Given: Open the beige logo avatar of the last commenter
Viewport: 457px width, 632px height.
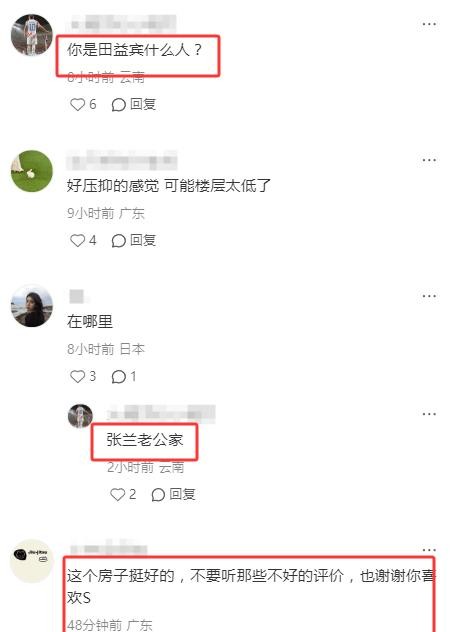Looking at the screenshot, I should point(32,561).
